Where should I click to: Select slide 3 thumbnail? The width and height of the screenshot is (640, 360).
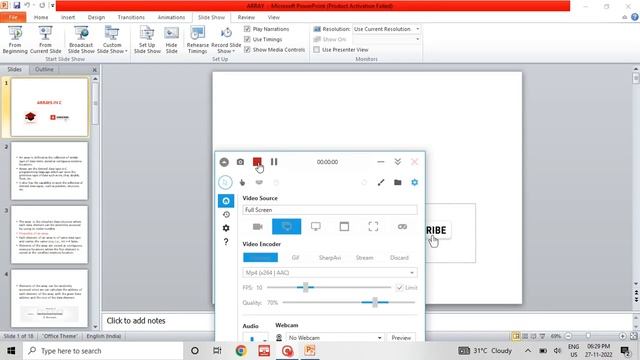49,235
